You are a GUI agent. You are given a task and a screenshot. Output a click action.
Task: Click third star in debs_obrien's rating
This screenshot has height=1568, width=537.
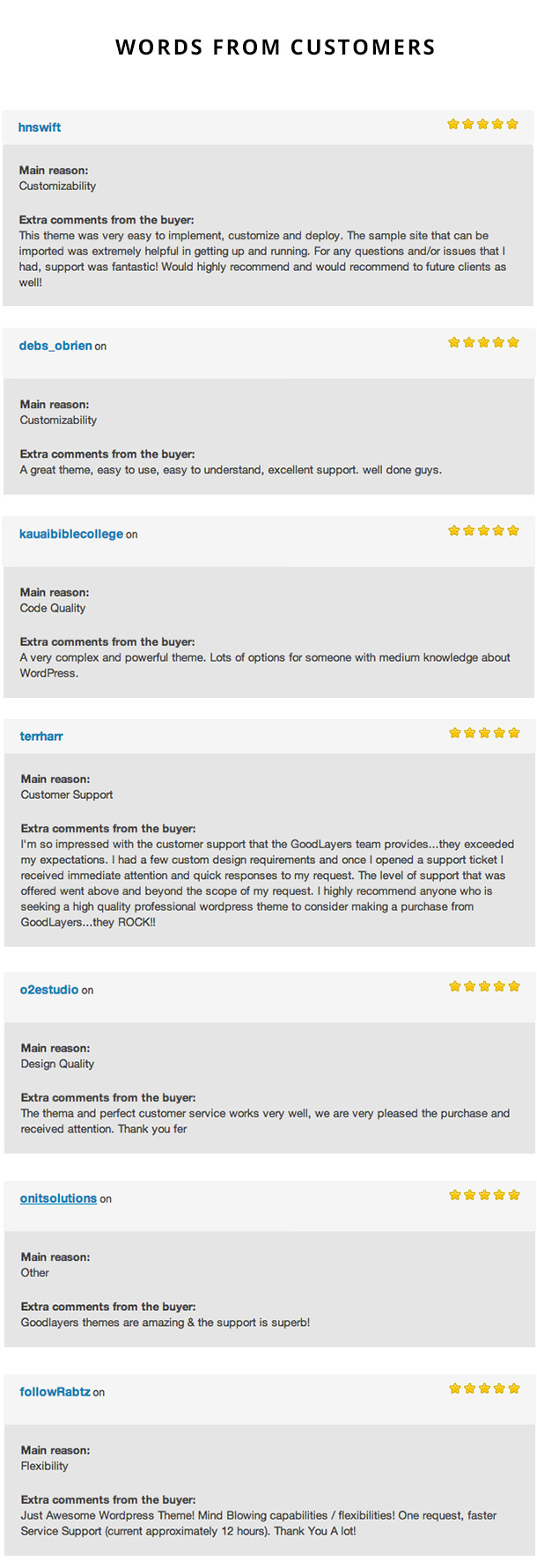click(x=483, y=342)
